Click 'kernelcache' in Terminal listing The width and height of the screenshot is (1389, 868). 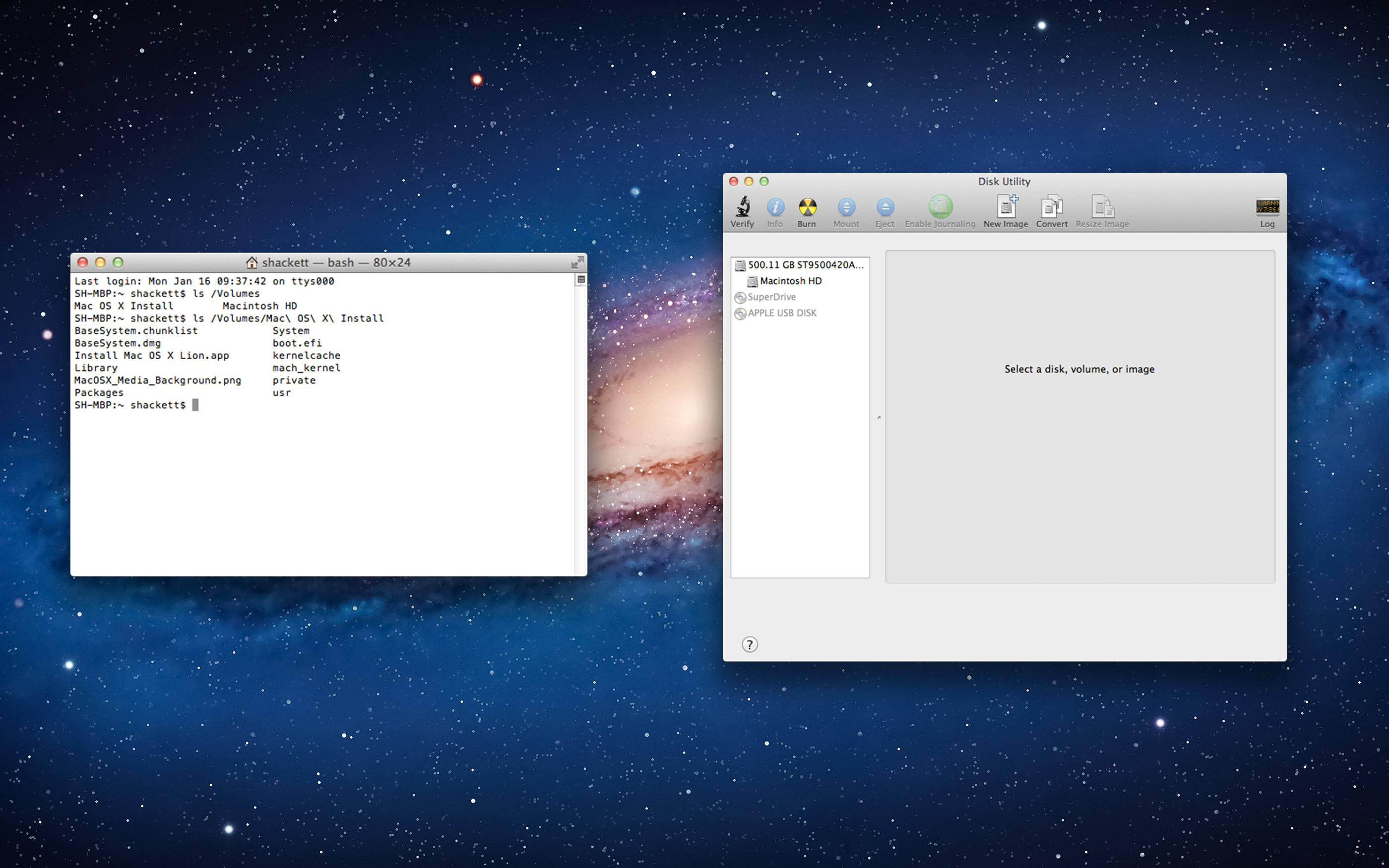pyautogui.click(x=307, y=355)
